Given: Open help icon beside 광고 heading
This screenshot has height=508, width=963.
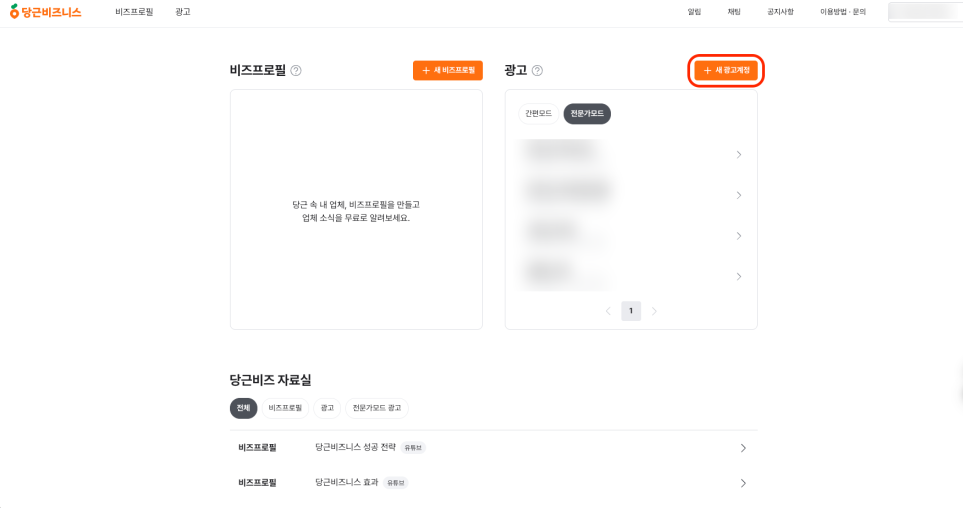Looking at the screenshot, I should pos(537,71).
